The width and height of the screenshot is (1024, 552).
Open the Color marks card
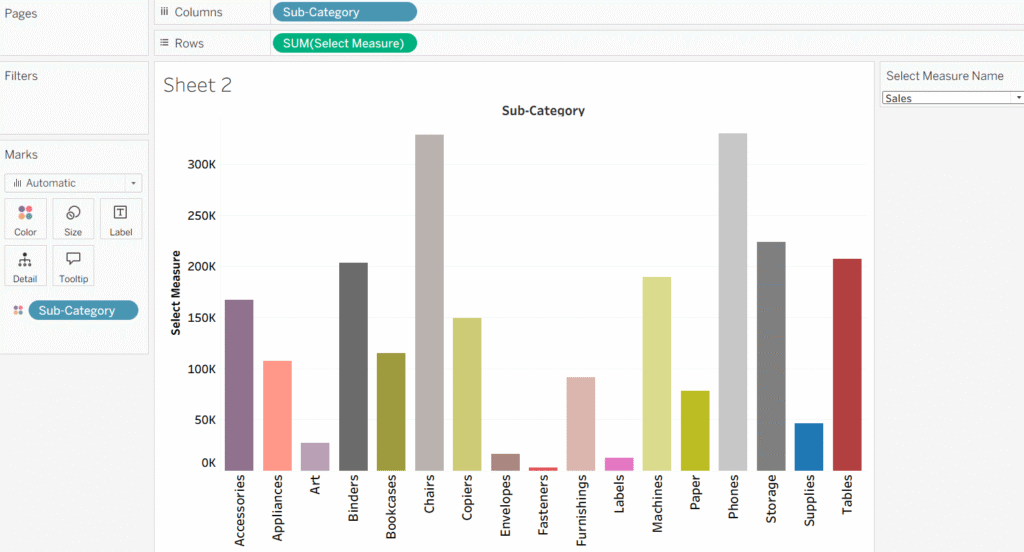click(25, 218)
